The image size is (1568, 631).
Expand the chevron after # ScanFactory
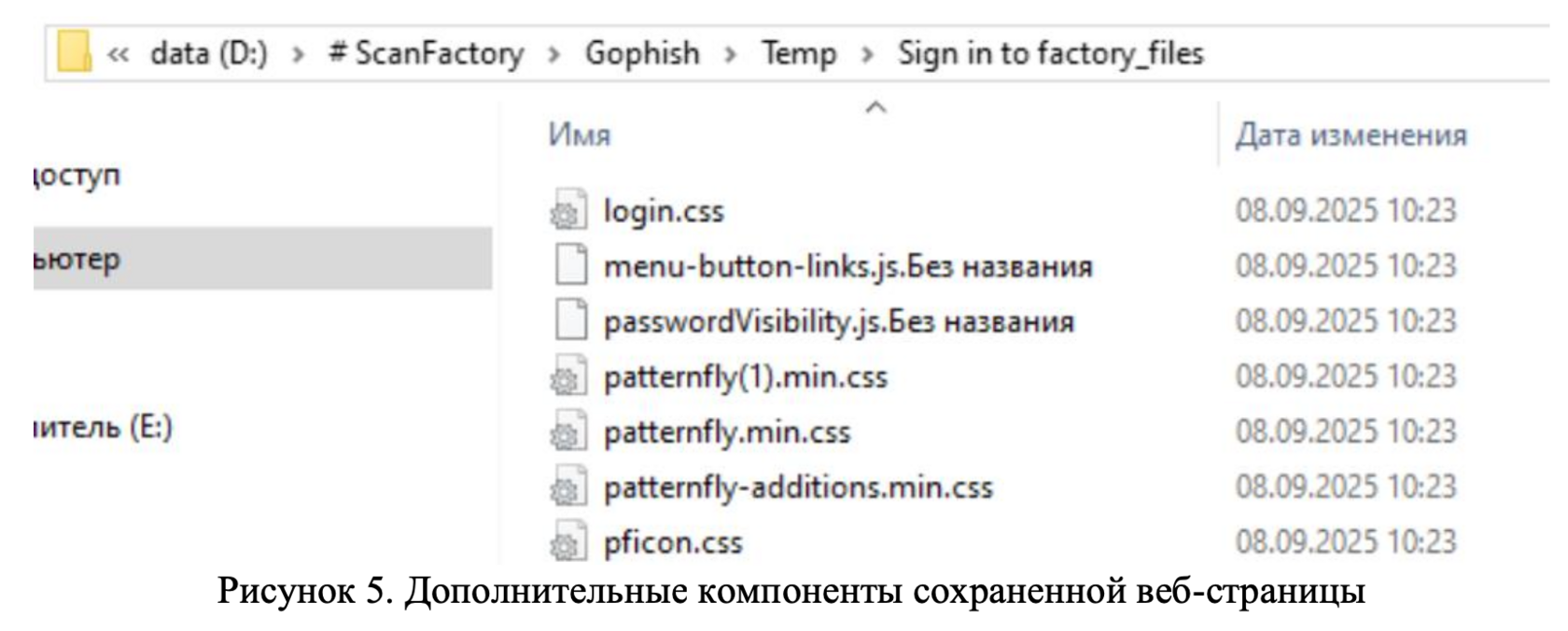[554, 54]
